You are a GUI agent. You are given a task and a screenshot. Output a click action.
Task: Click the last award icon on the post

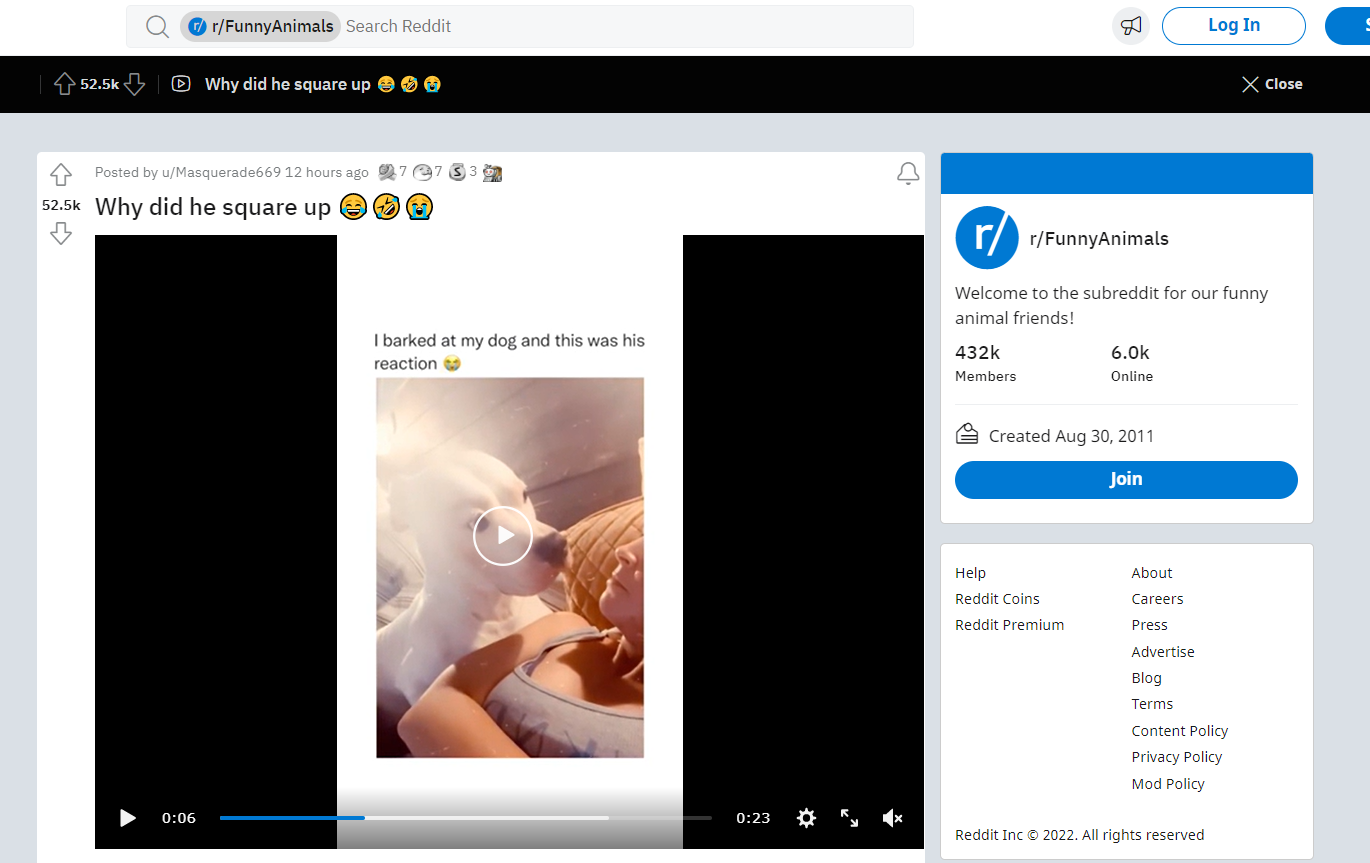[x=492, y=172]
